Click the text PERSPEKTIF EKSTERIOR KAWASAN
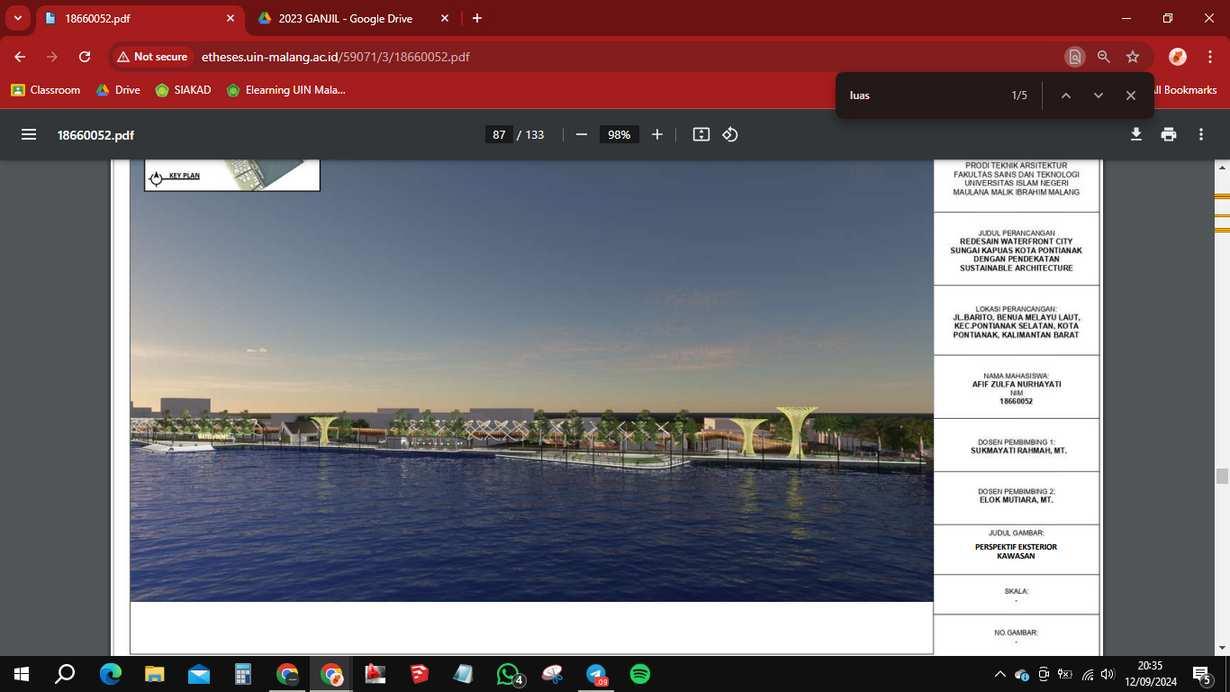Viewport: 1230px width, 692px height. [1016, 551]
